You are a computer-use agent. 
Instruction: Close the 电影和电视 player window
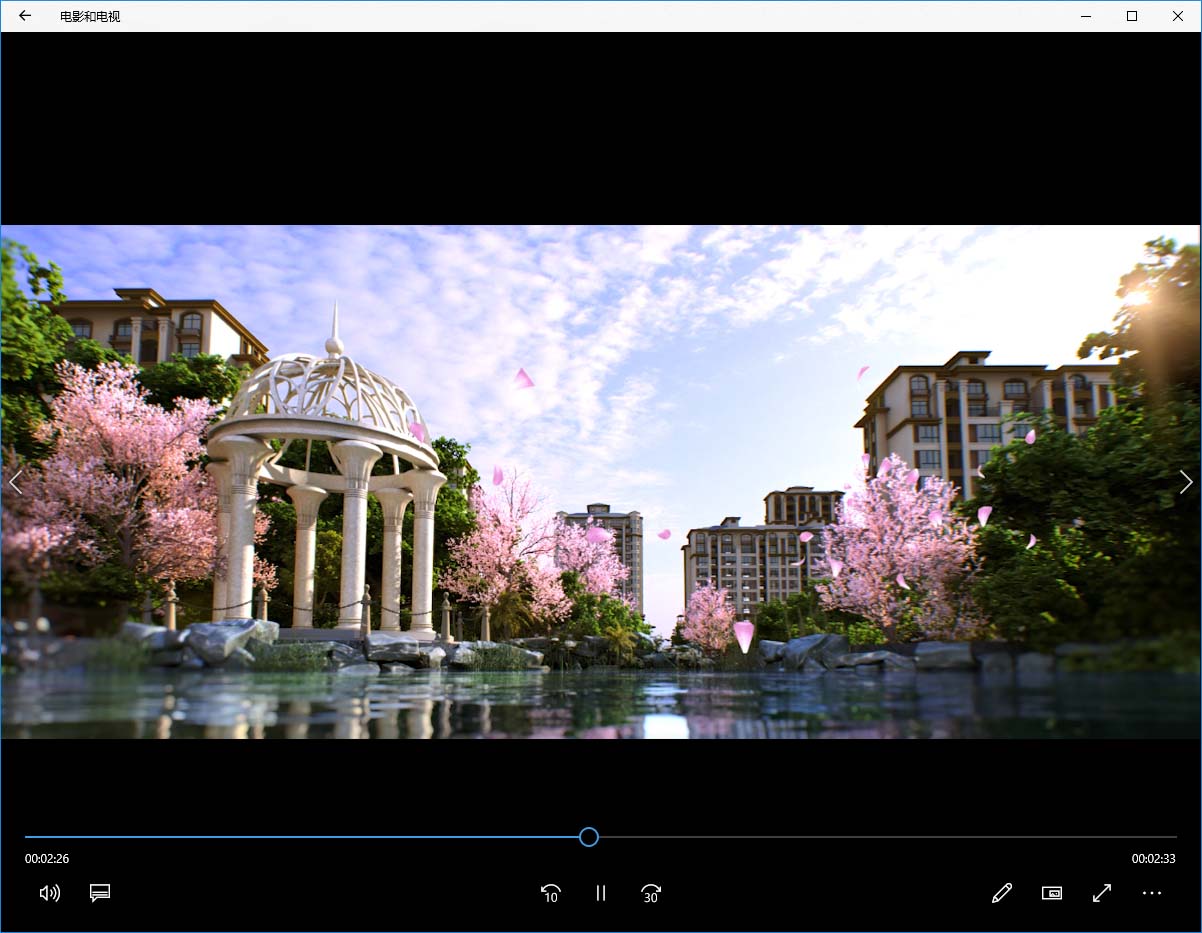pyautogui.click(x=1178, y=16)
